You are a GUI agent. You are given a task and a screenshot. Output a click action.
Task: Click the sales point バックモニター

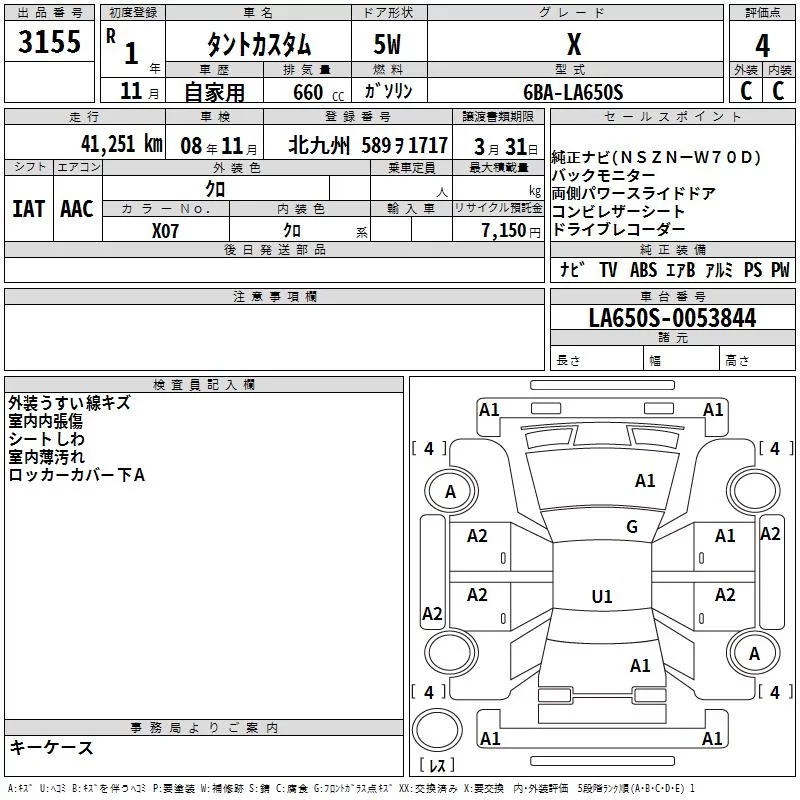(x=604, y=176)
